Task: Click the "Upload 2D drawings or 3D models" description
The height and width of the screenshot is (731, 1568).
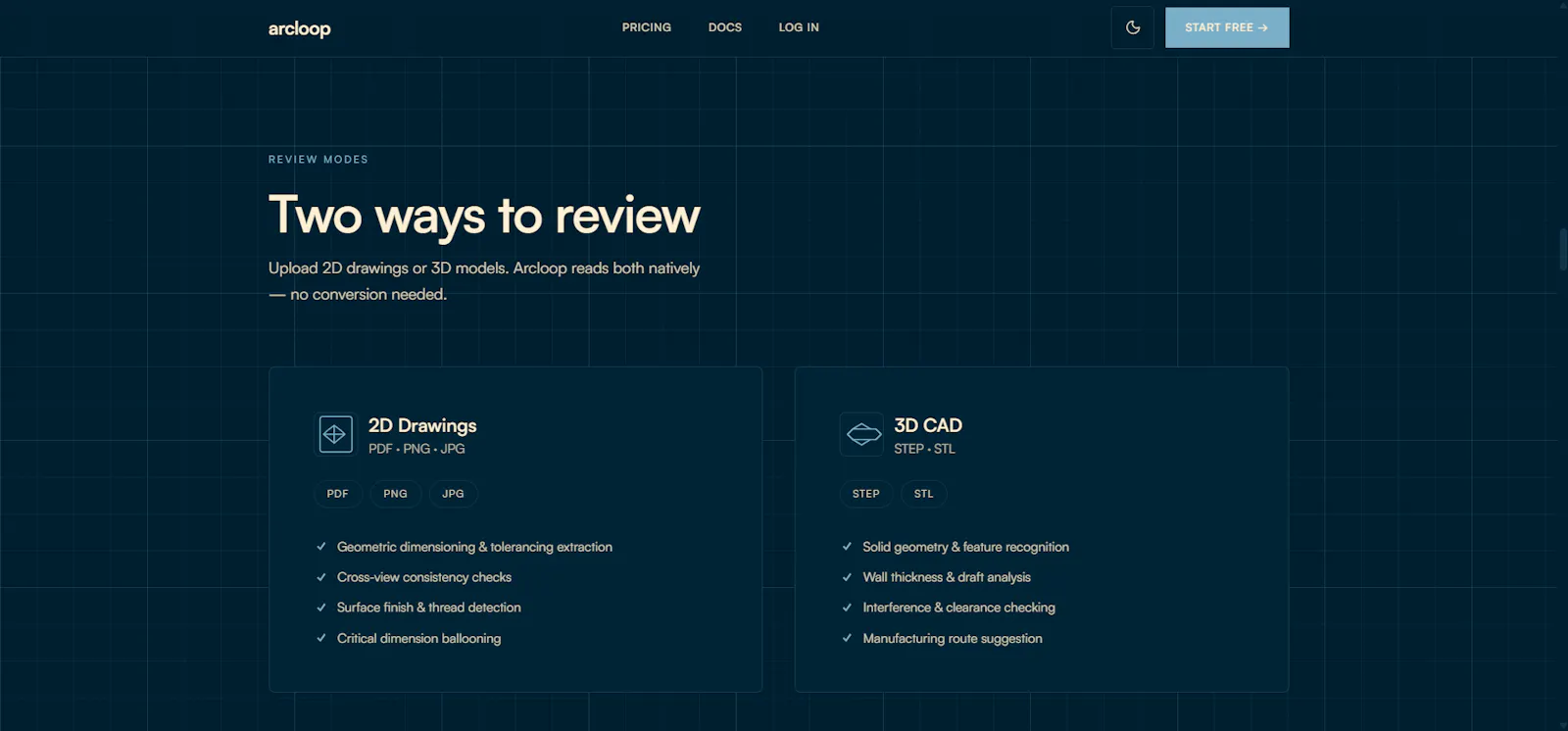Action: tap(484, 281)
